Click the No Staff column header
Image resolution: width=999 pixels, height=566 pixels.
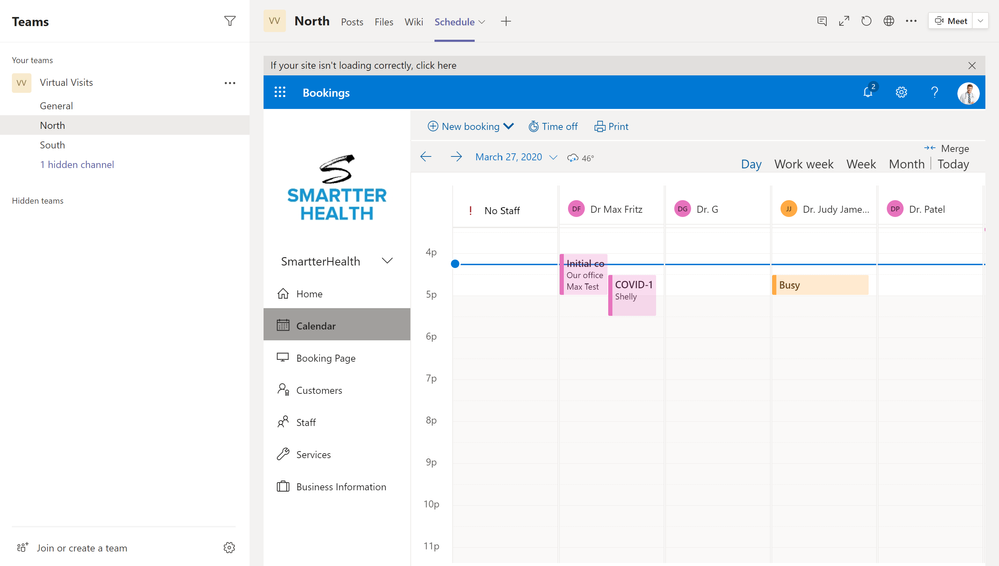505,210
